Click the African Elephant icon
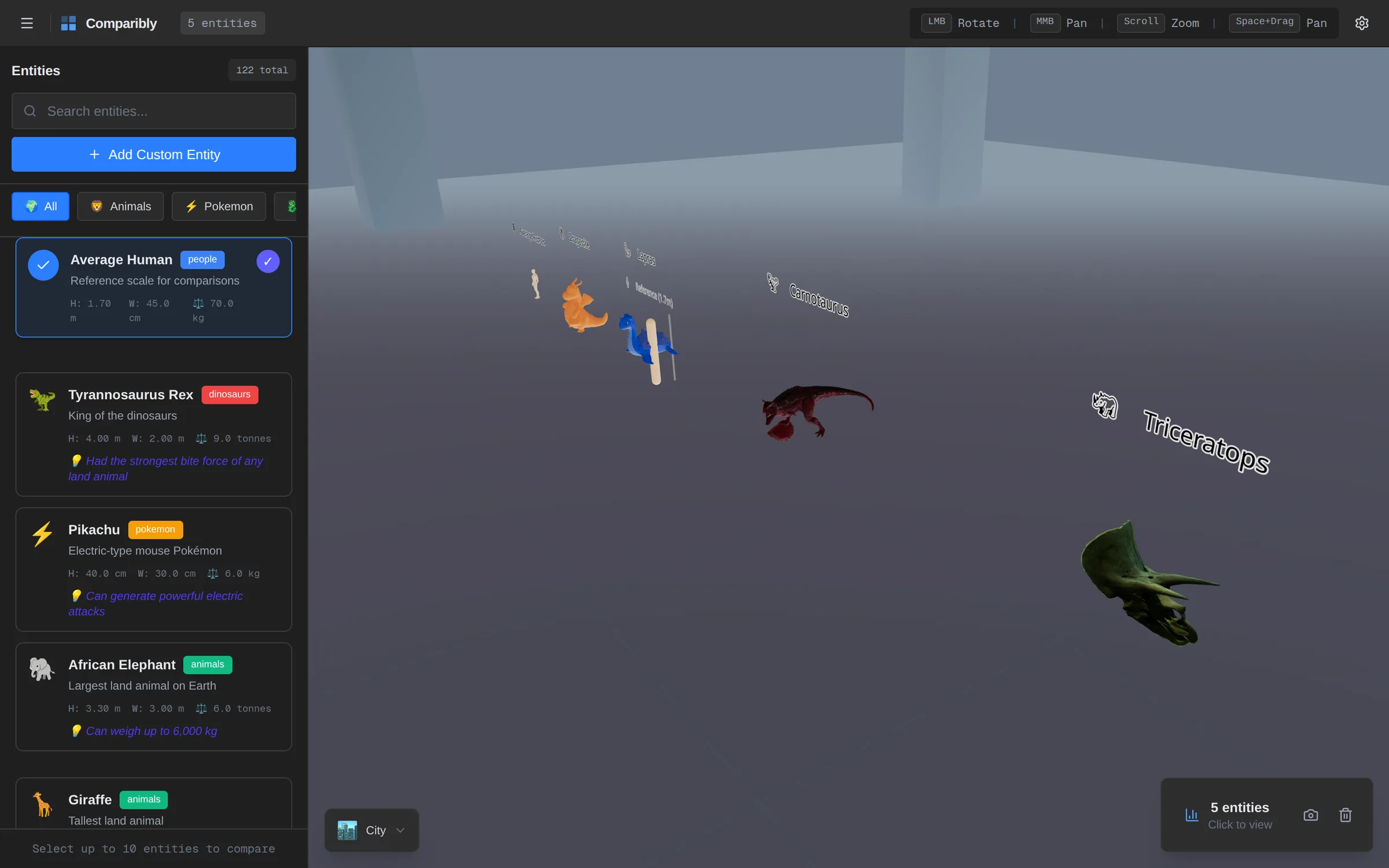 tap(42, 669)
